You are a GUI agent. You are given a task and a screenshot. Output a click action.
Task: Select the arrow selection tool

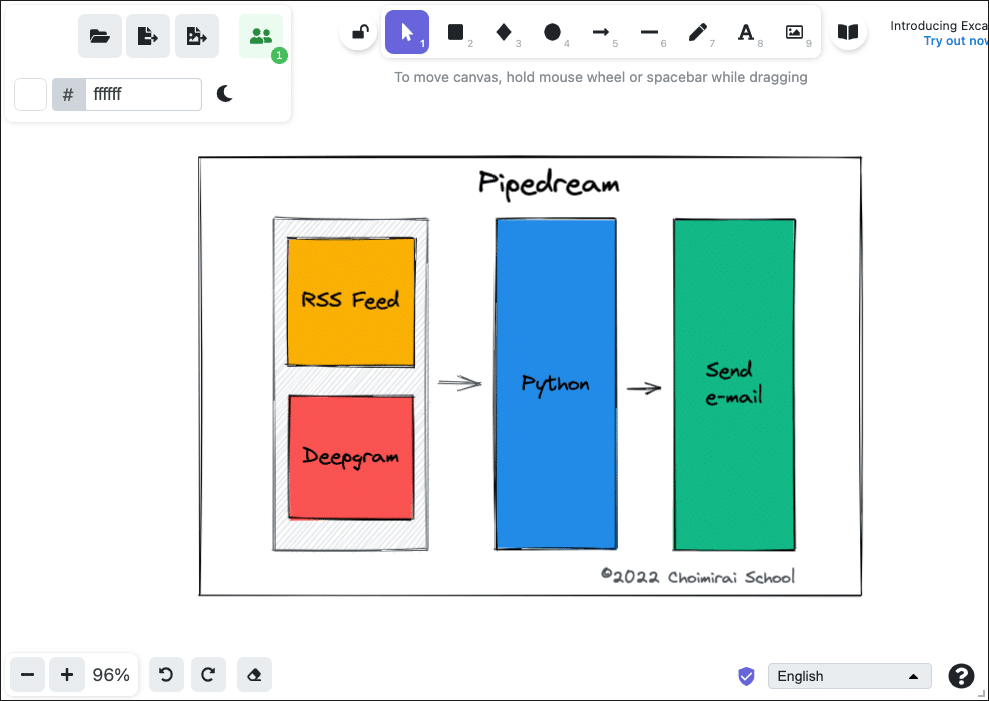tap(407, 32)
